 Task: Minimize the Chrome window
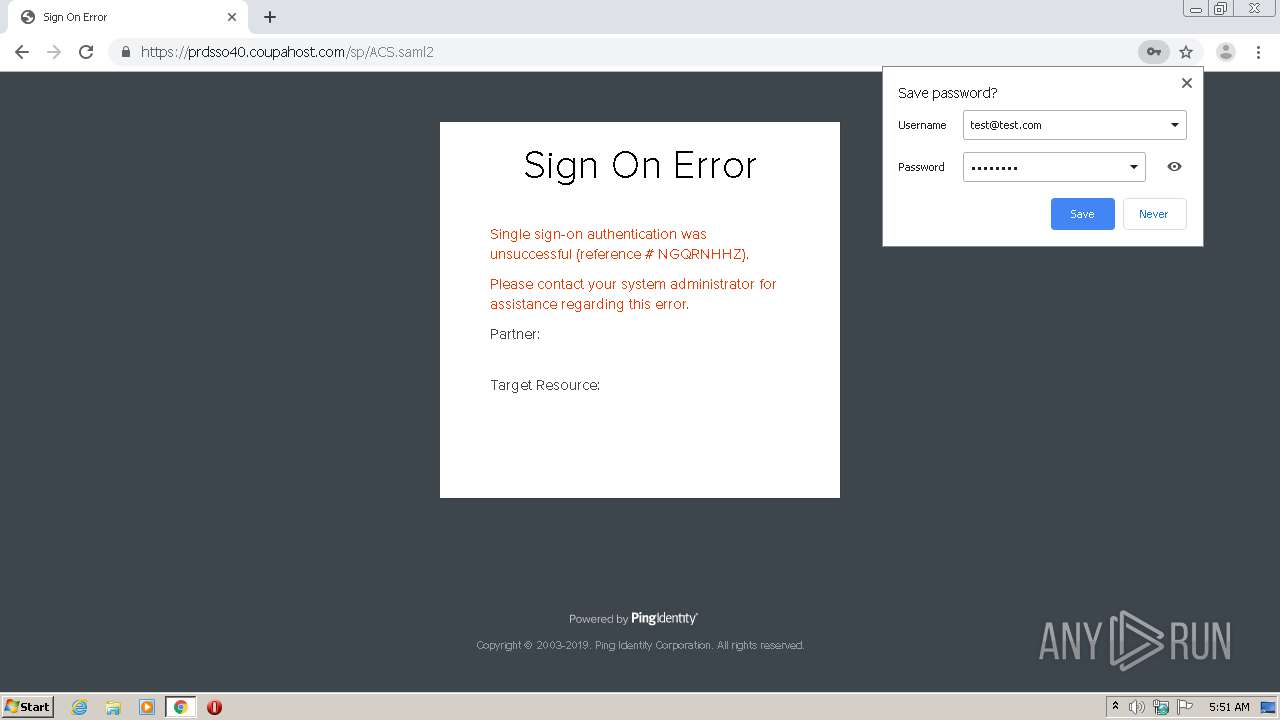1195,9
